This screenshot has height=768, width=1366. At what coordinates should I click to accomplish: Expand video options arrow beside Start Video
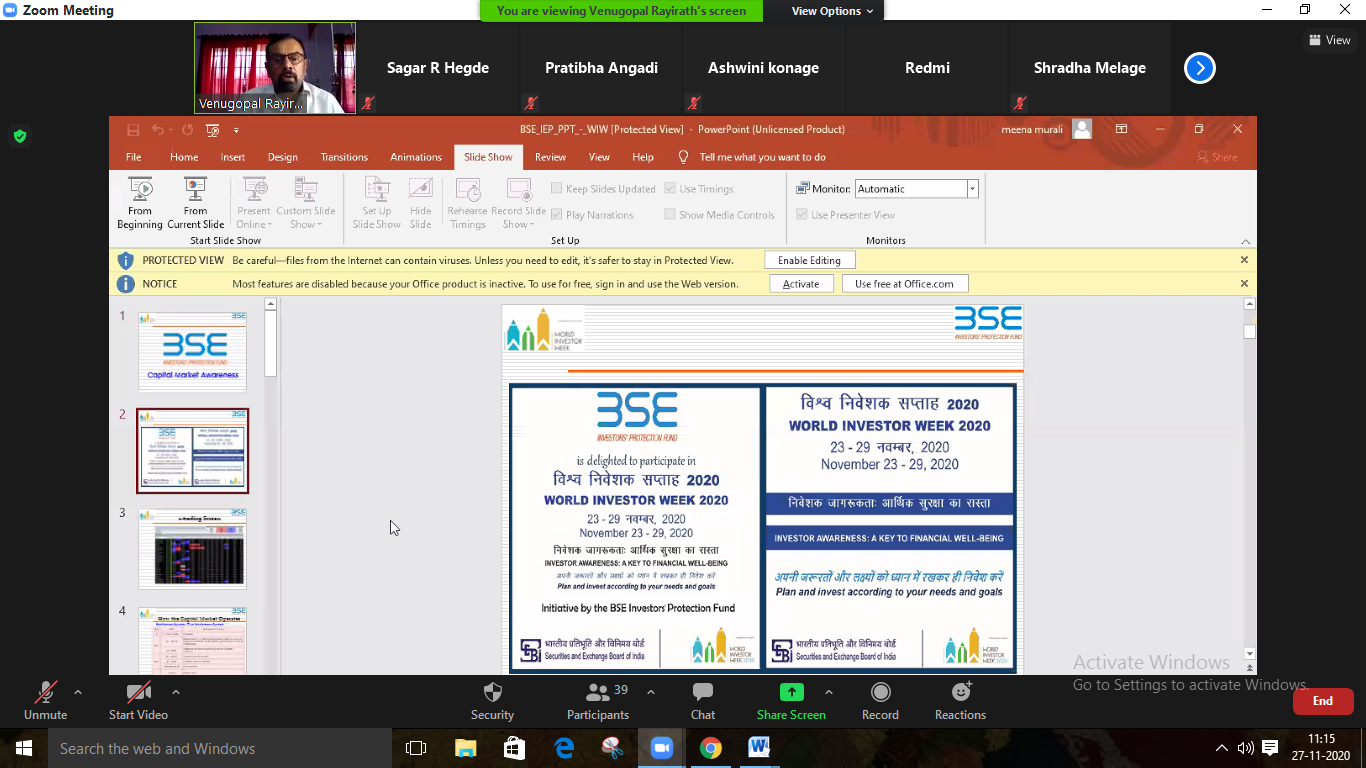click(176, 692)
